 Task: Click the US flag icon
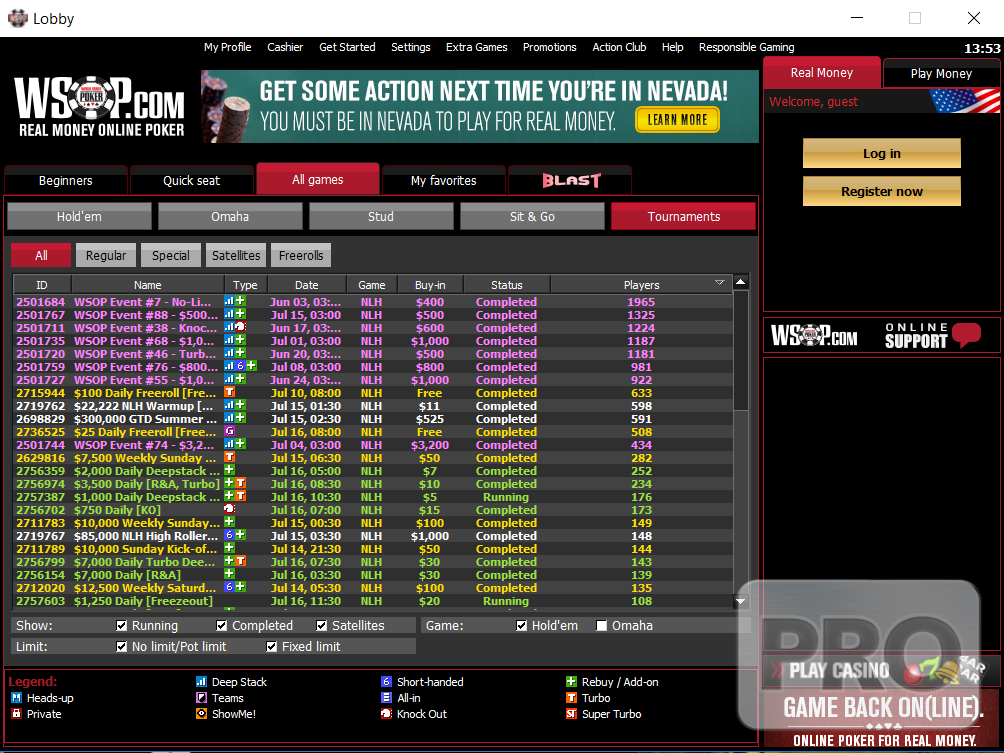pos(964,101)
